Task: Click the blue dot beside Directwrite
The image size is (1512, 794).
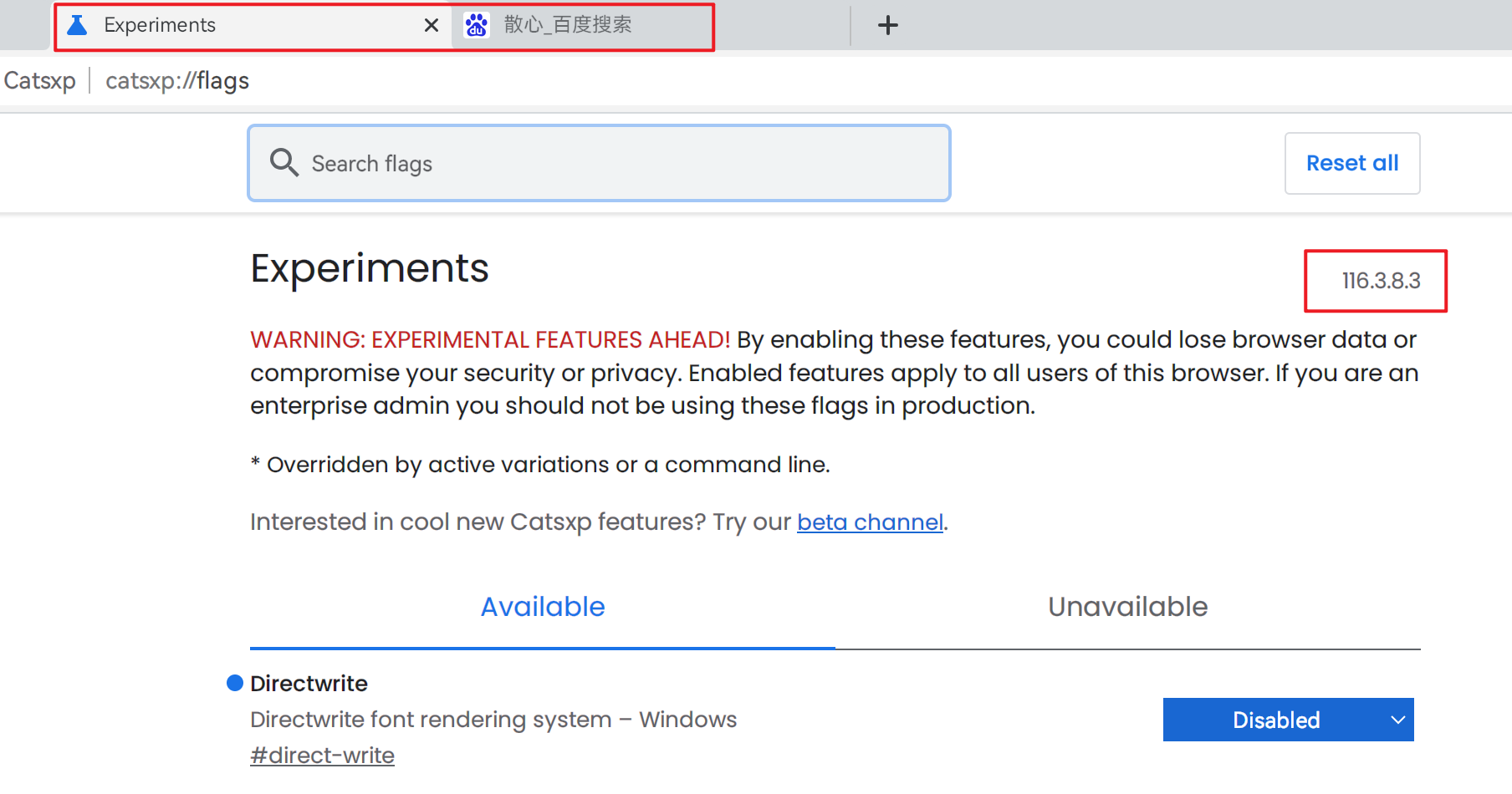Action: click(235, 683)
